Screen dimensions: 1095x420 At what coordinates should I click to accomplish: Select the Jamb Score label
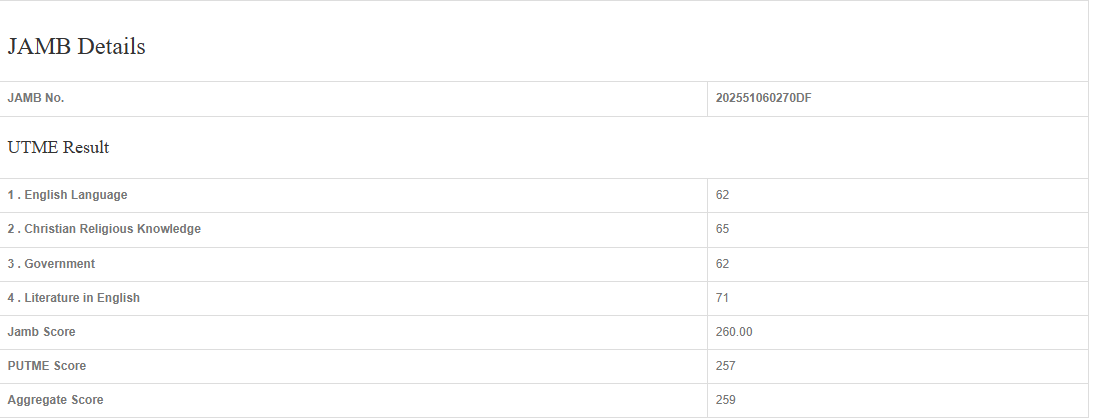(41, 332)
